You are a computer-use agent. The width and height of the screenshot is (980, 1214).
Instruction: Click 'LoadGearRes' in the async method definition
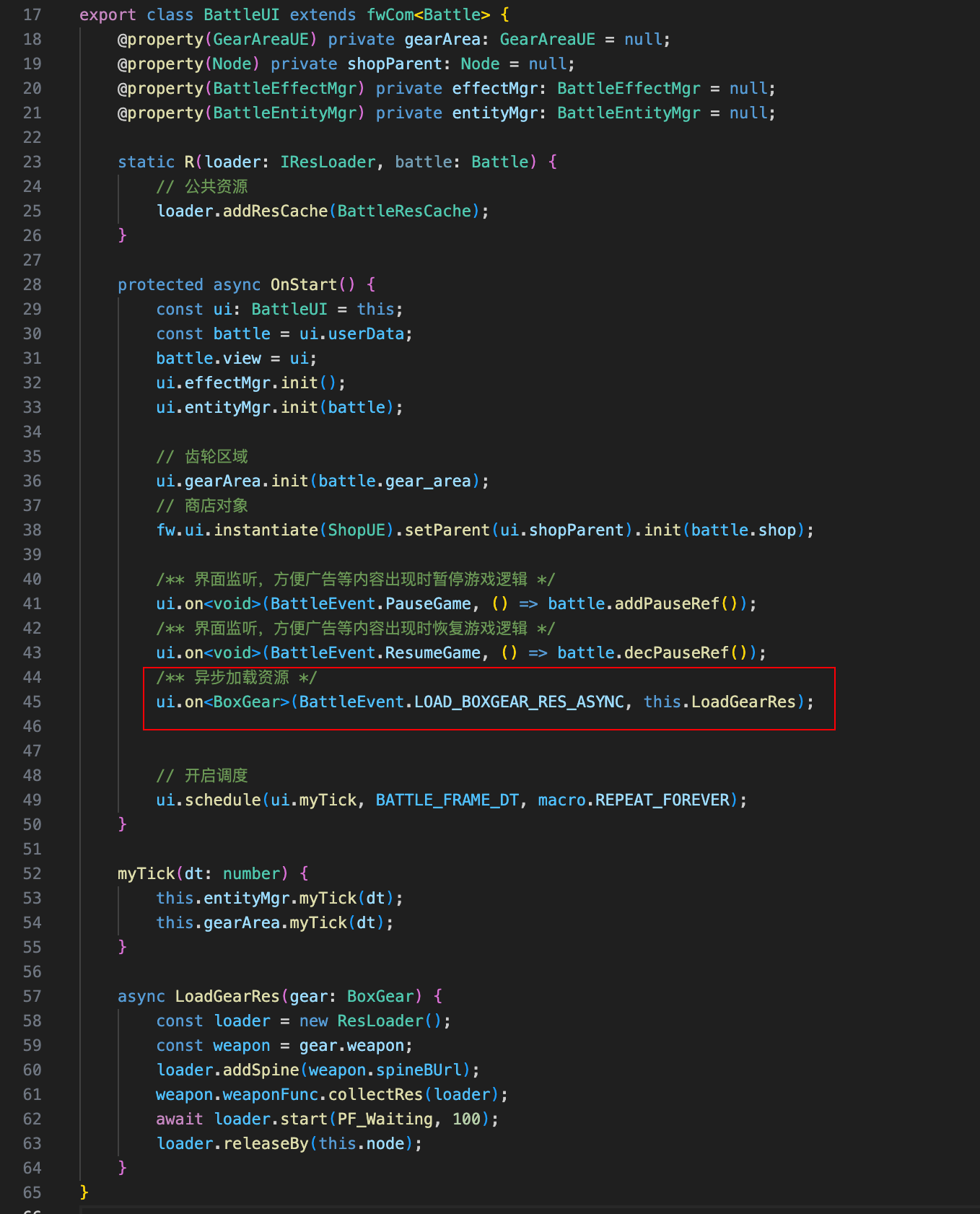point(227,996)
